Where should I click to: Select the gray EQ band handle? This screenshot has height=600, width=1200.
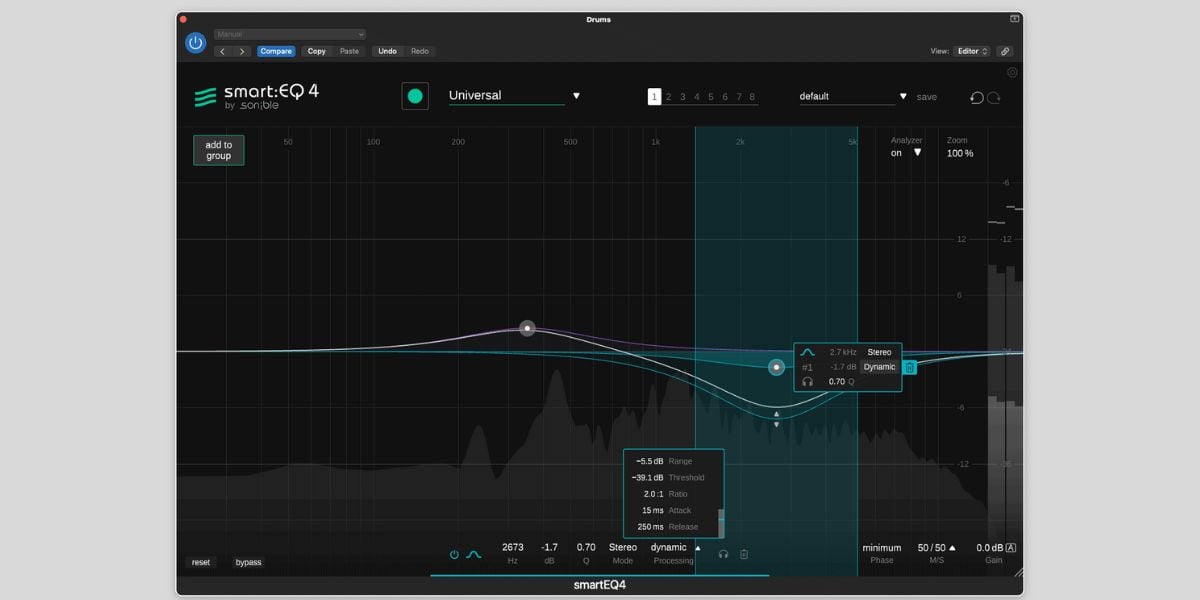(x=527, y=328)
